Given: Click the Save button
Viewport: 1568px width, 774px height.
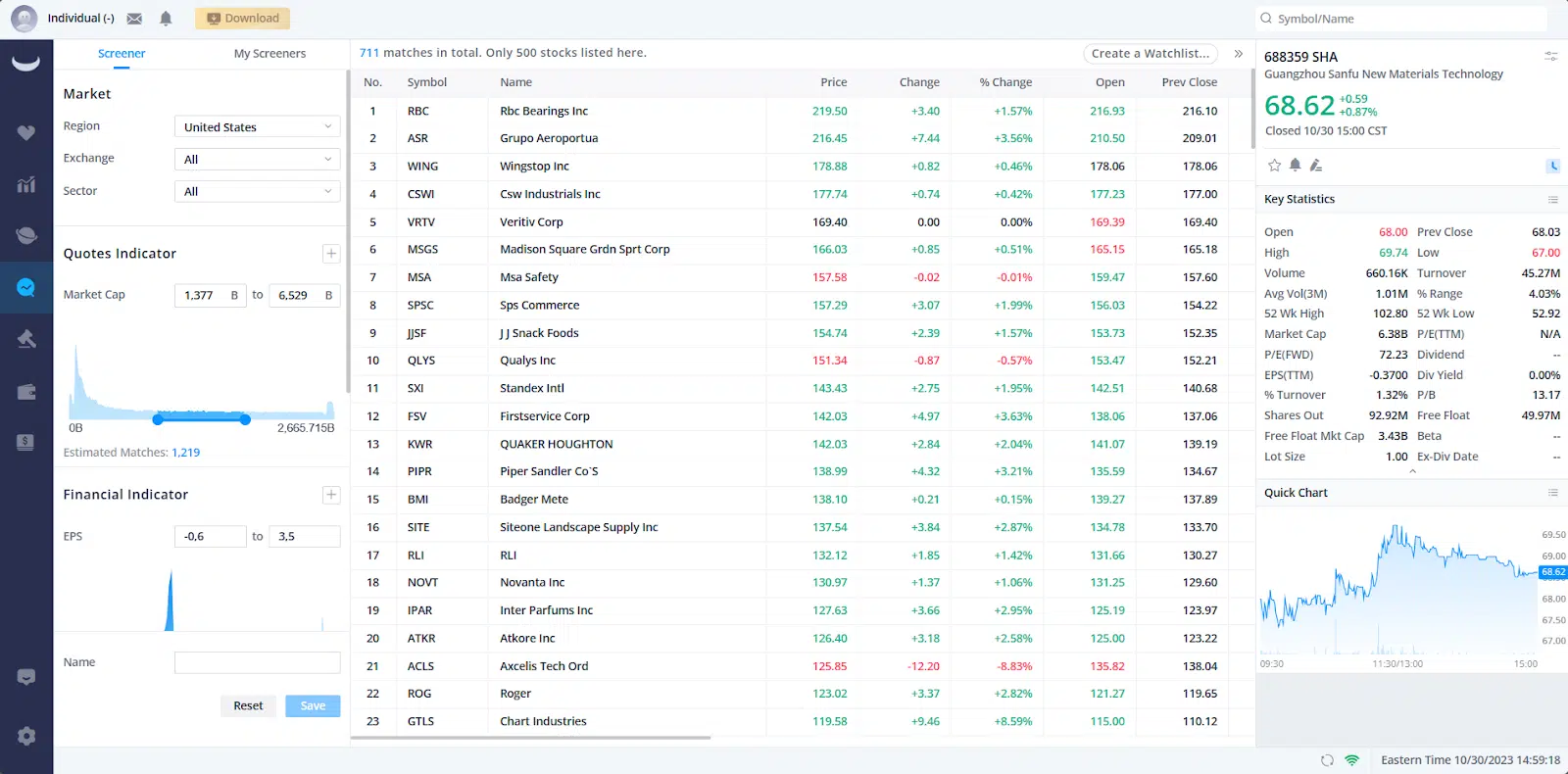Looking at the screenshot, I should (313, 705).
